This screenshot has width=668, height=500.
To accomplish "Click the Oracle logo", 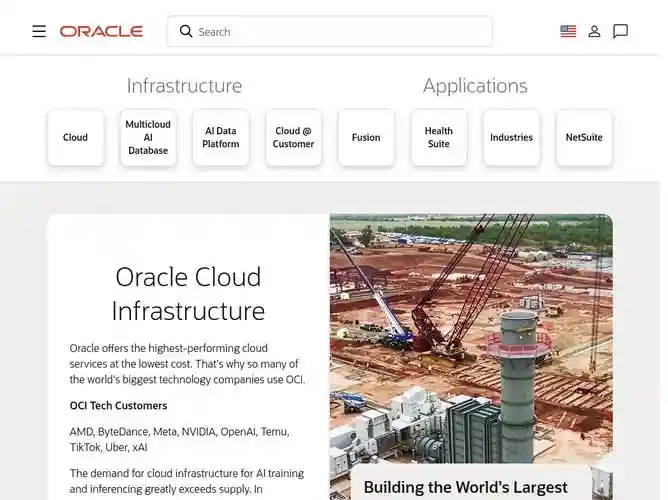I will (x=101, y=31).
